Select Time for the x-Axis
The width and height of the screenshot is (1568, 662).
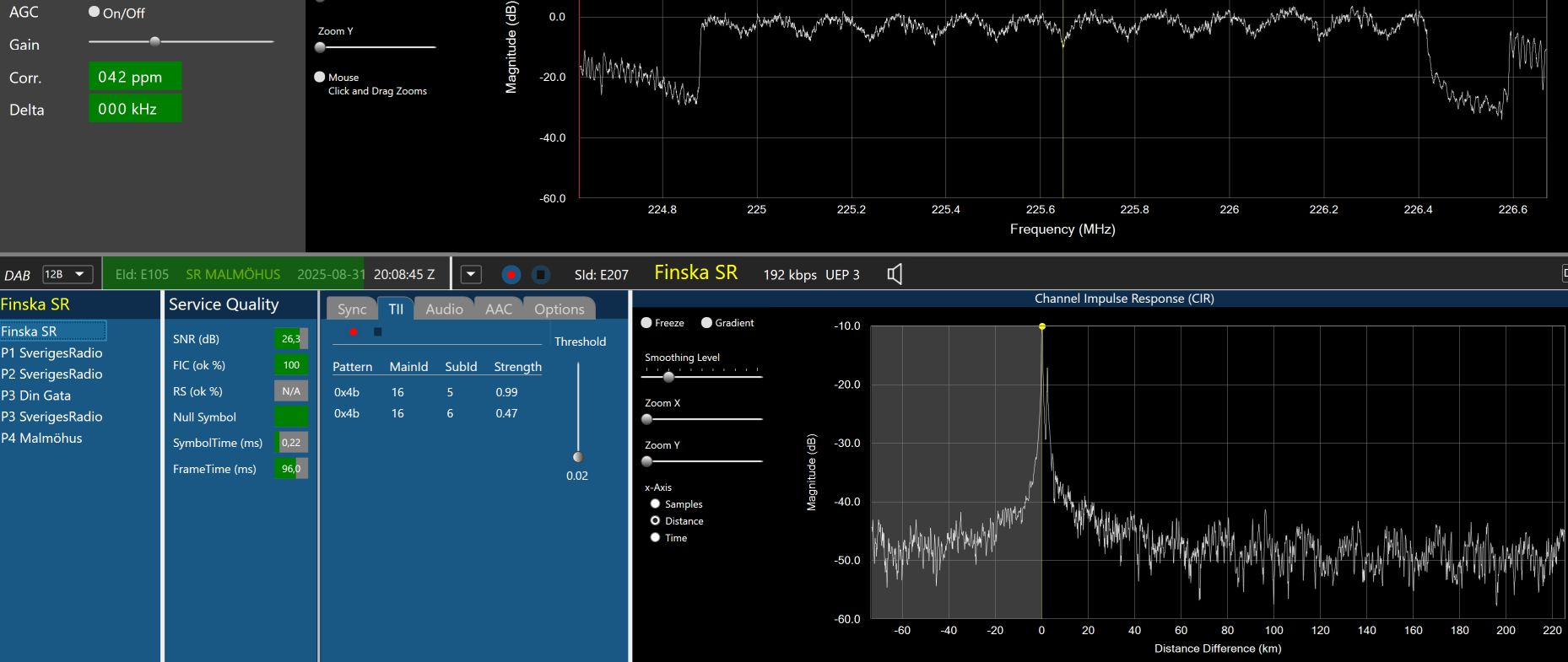pyautogui.click(x=655, y=538)
